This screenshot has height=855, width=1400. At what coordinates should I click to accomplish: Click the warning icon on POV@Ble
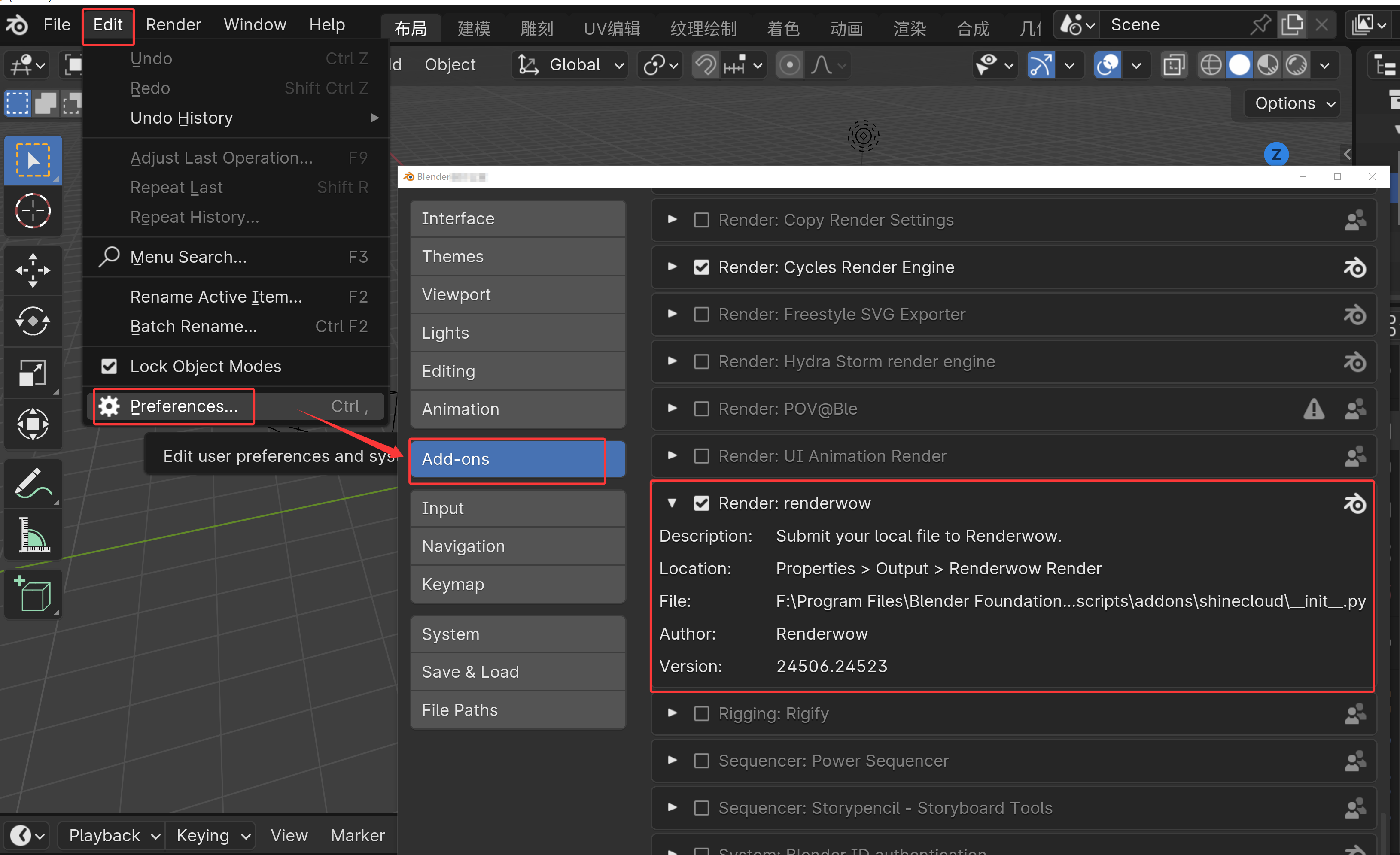pyautogui.click(x=1314, y=409)
